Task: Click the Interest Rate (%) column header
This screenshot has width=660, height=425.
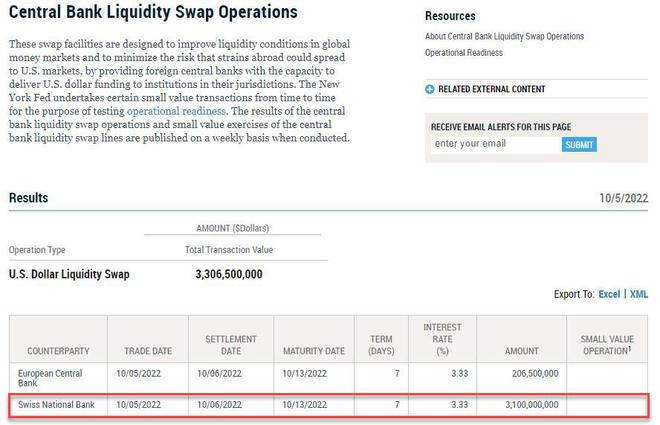Action: [x=442, y=340]
